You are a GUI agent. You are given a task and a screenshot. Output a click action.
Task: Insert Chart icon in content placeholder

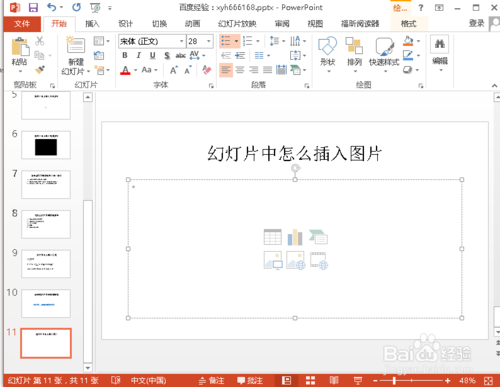tap(295, 237)
